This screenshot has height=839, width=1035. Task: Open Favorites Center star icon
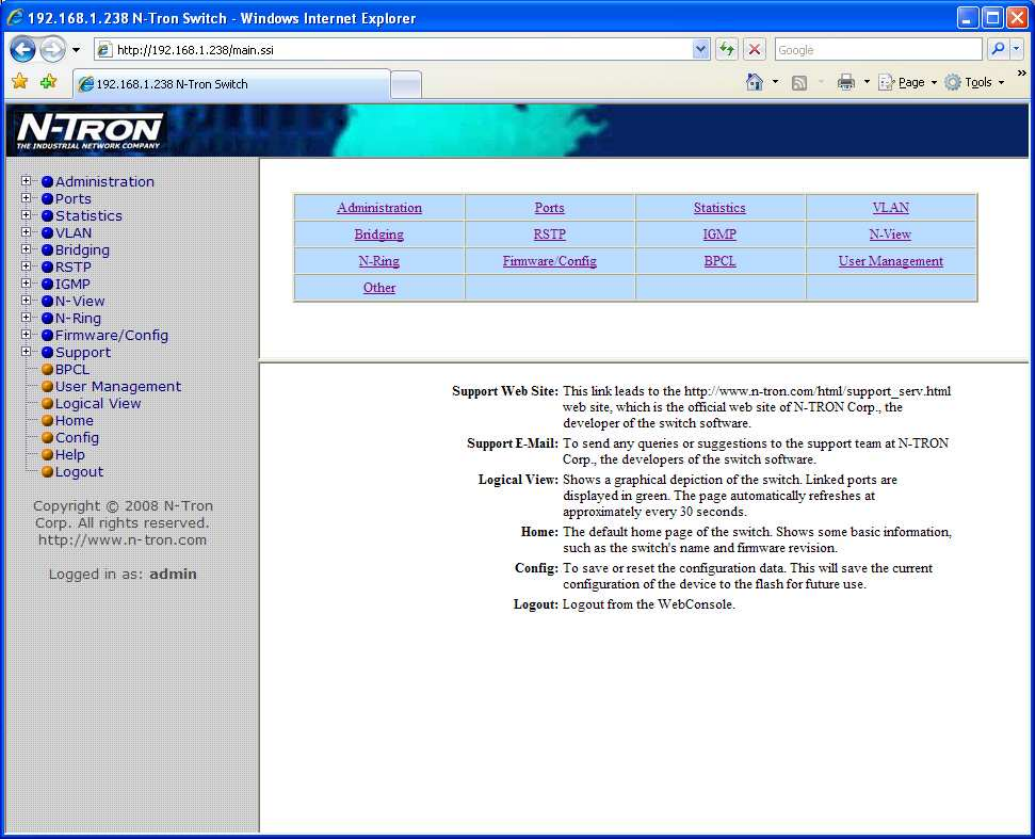tap(20, 82)
